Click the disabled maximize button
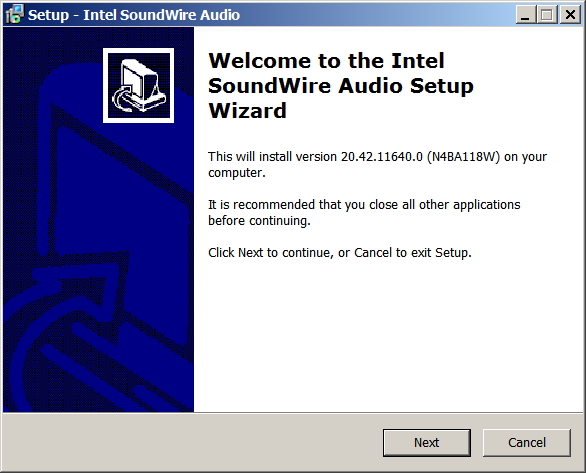 coord(547,15)
